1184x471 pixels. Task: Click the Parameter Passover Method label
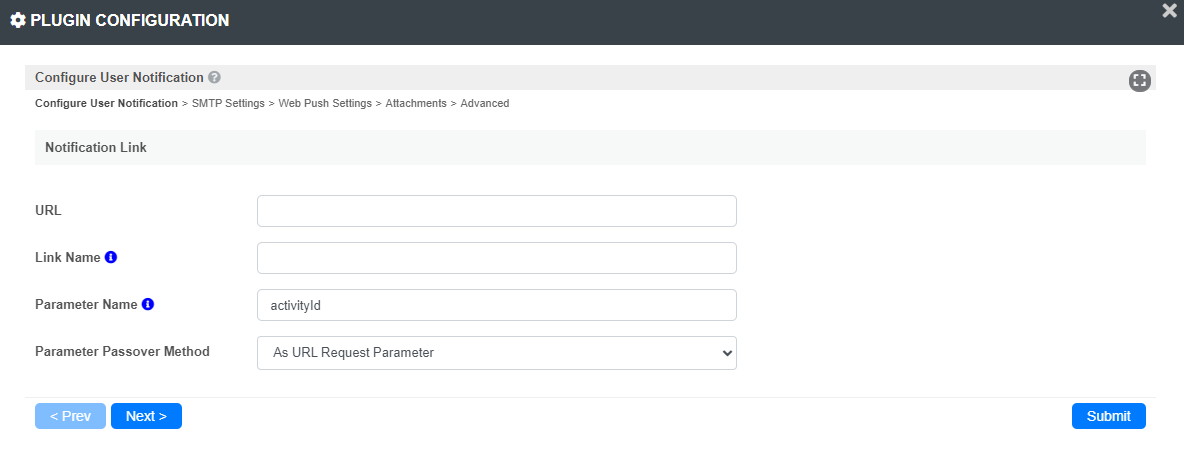122,351
